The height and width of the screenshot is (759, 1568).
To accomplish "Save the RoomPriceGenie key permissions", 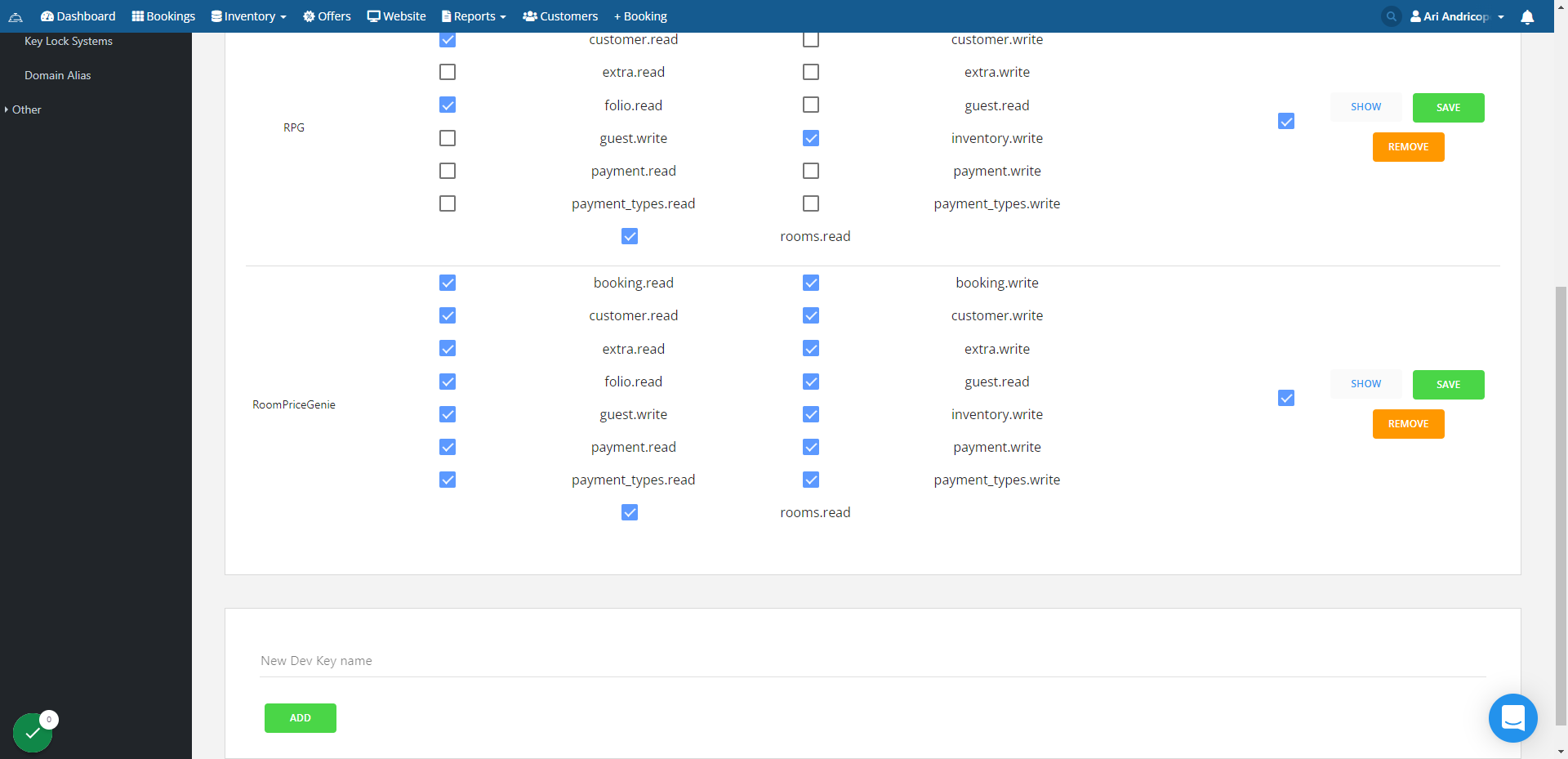I will 1449,385.
